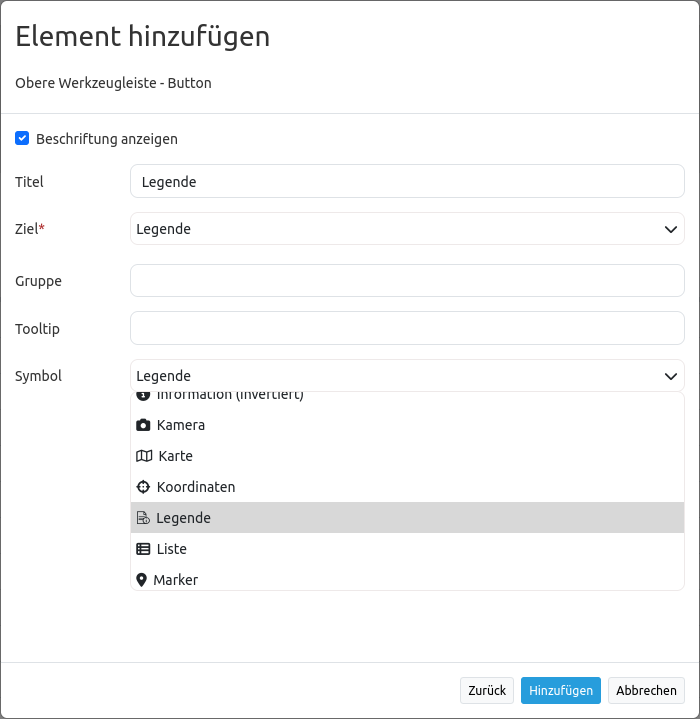Collapse the Symbol dropdown
Image resolution: width=700 pixels, height=719 pixels.
tap(407, 376)
